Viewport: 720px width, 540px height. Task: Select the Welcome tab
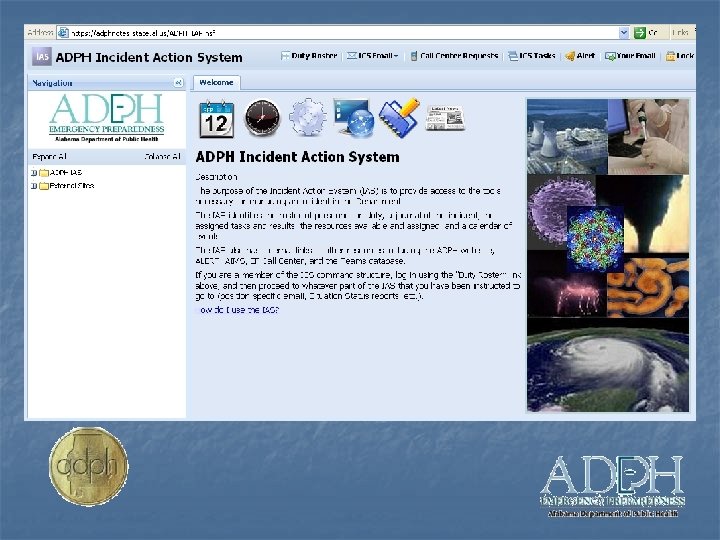tap(216, 83)
